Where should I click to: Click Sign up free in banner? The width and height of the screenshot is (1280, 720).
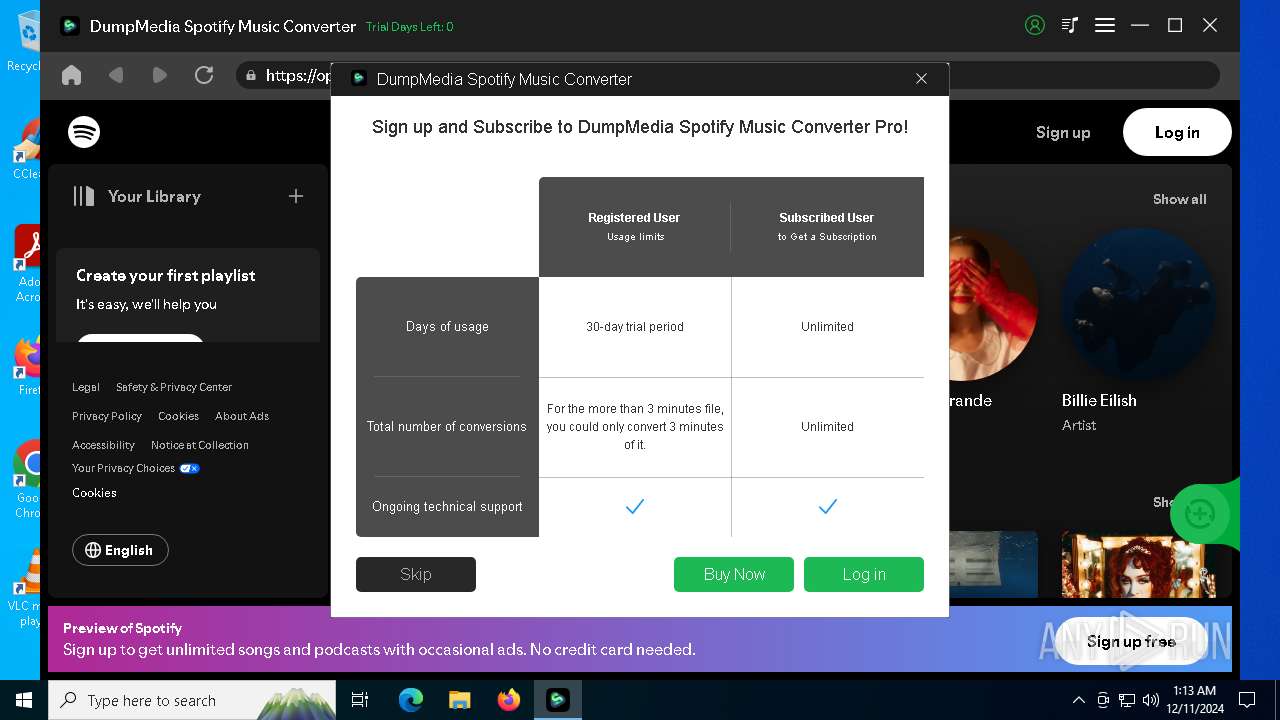coord(1131,641)
